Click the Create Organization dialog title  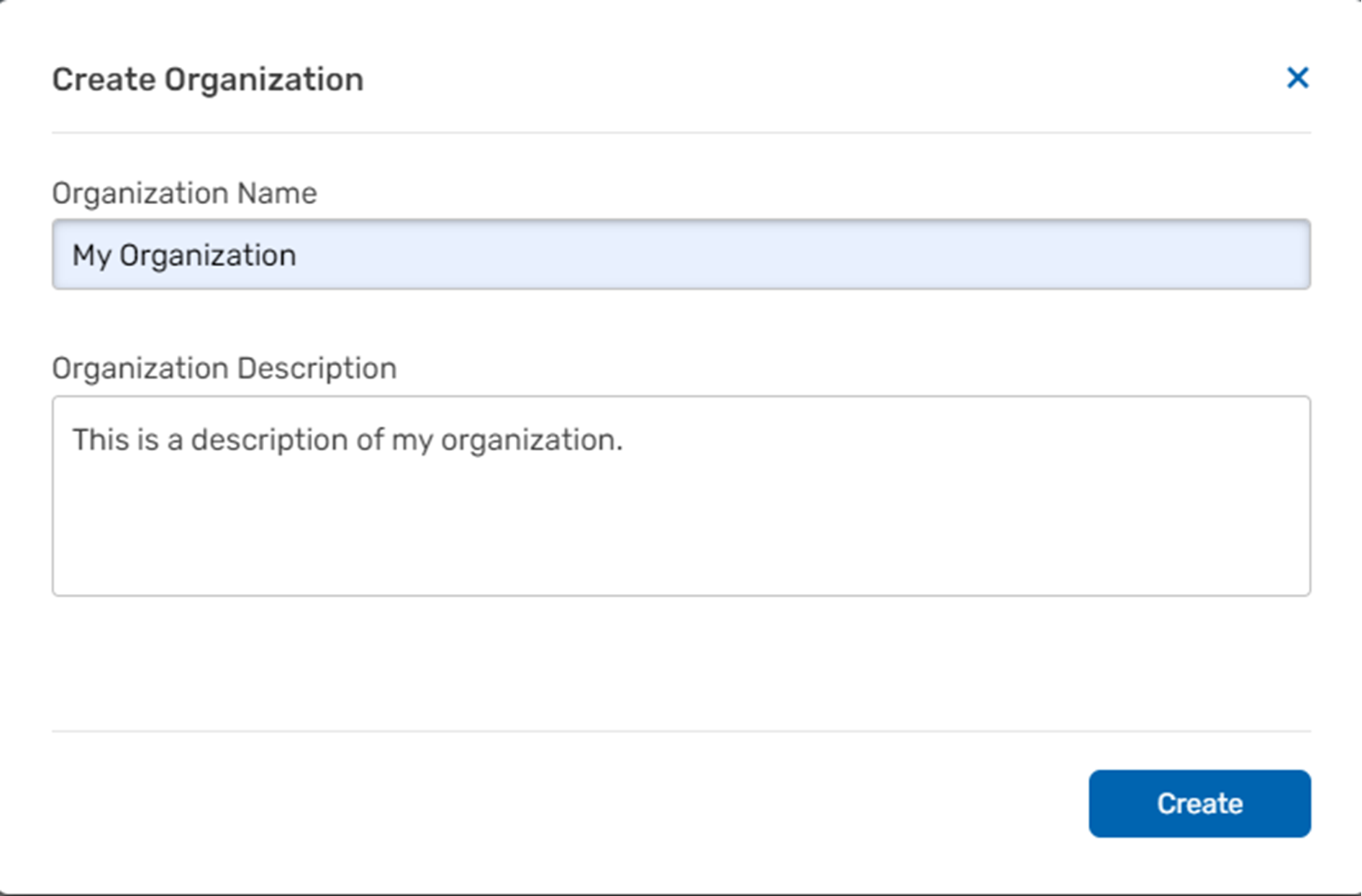(207, 79)
